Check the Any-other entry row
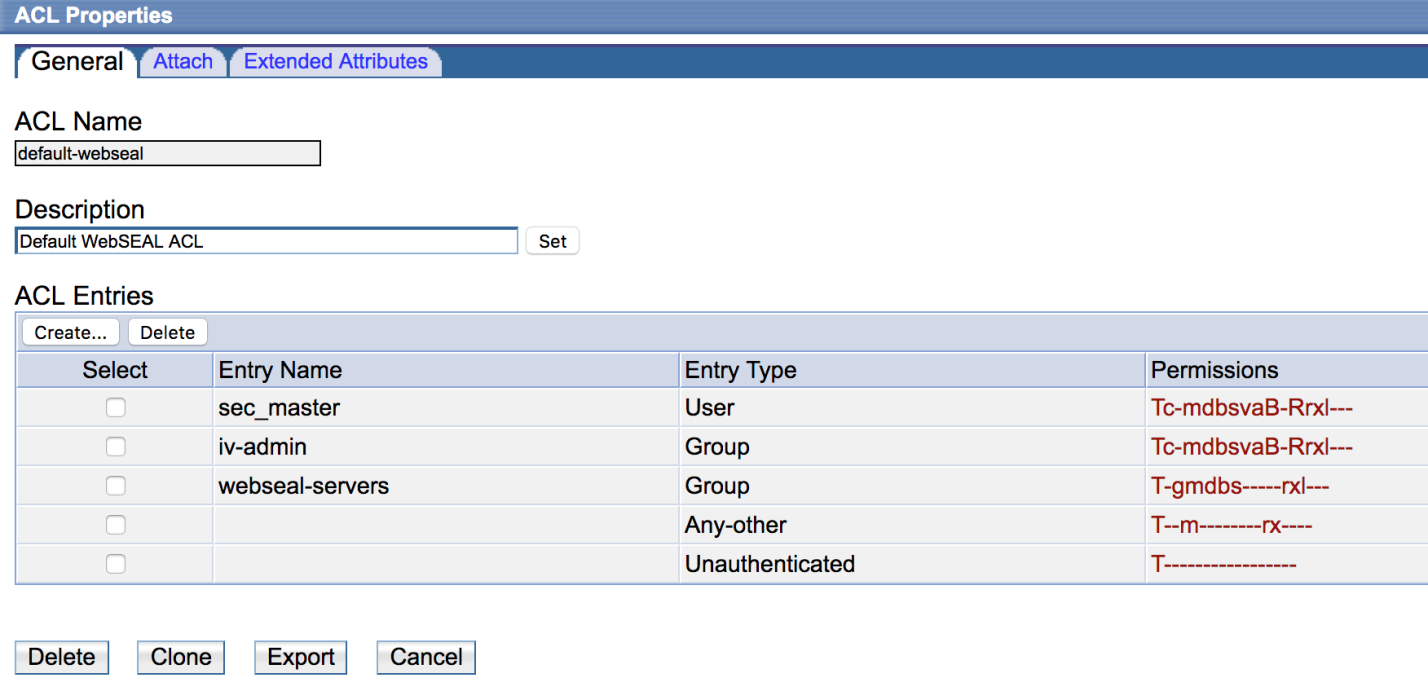Viewport: 1428px width, 691px height. [115, 524]
